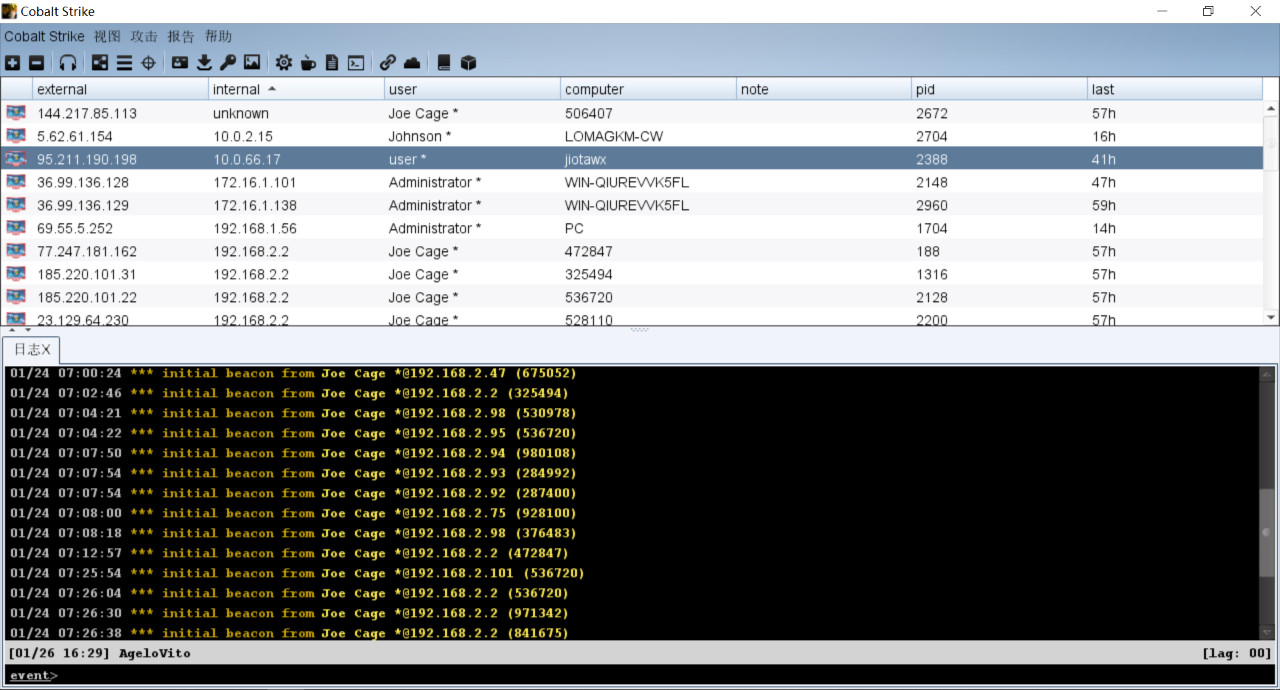Click the computer cell 472847
1280x690 pixels.
click(x=648, y=251)
